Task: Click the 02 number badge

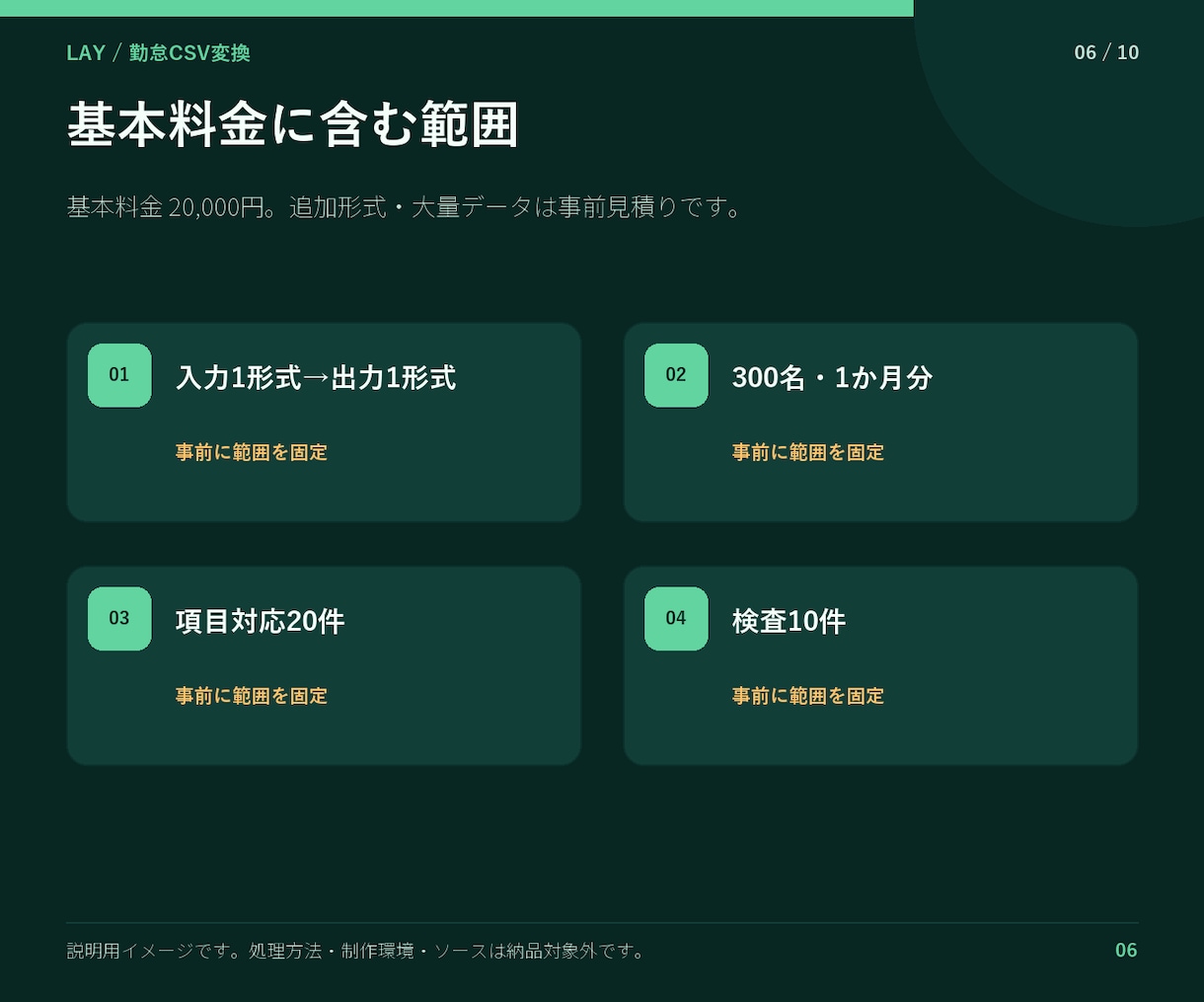Action: point(676,375)
